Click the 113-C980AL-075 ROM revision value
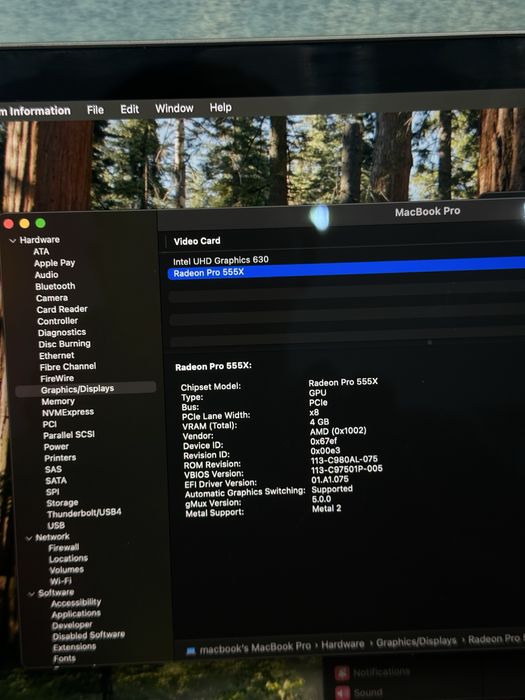 [344, 459]
